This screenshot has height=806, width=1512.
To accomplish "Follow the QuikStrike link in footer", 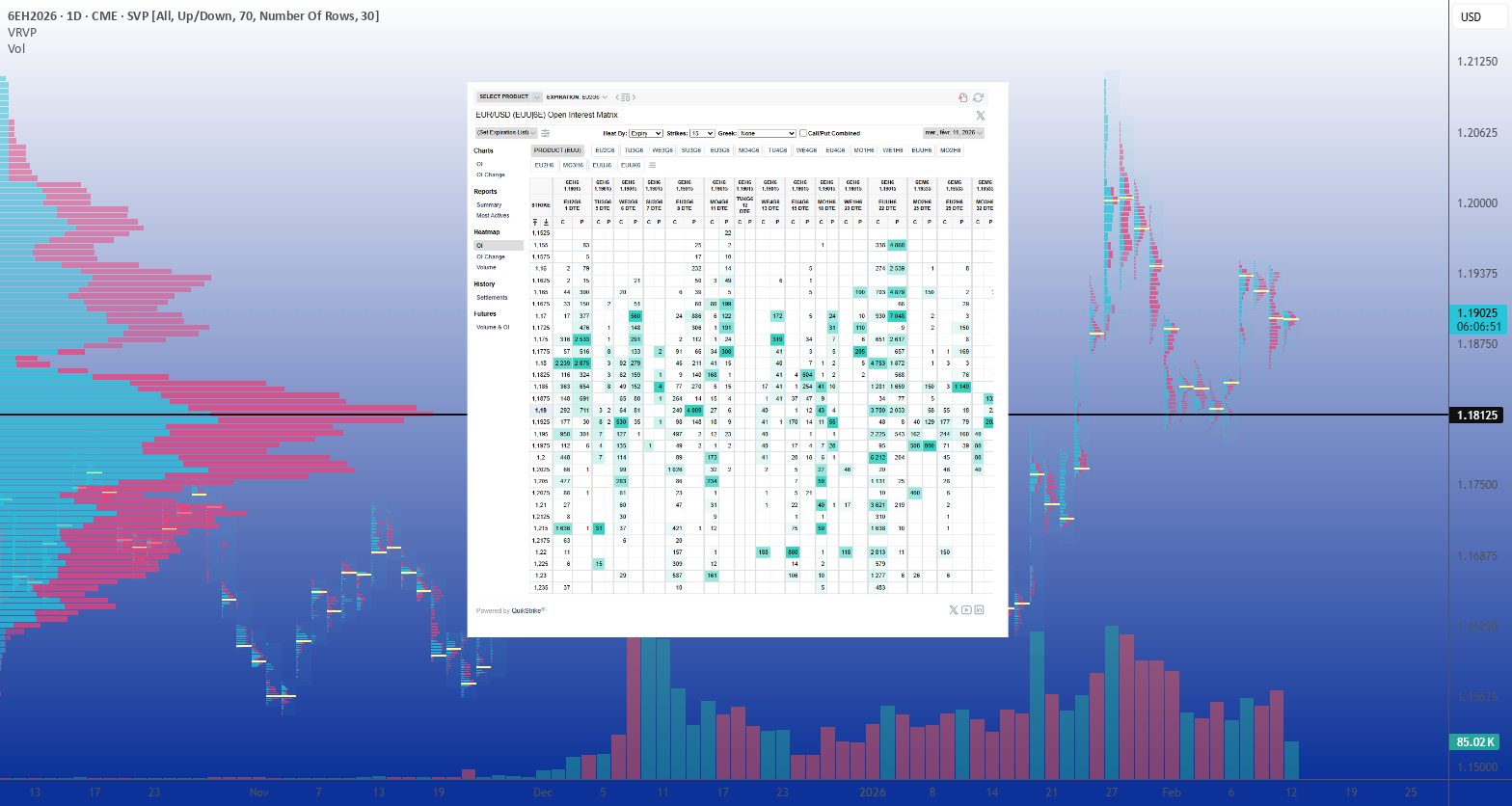I will (x=528, y=610).
